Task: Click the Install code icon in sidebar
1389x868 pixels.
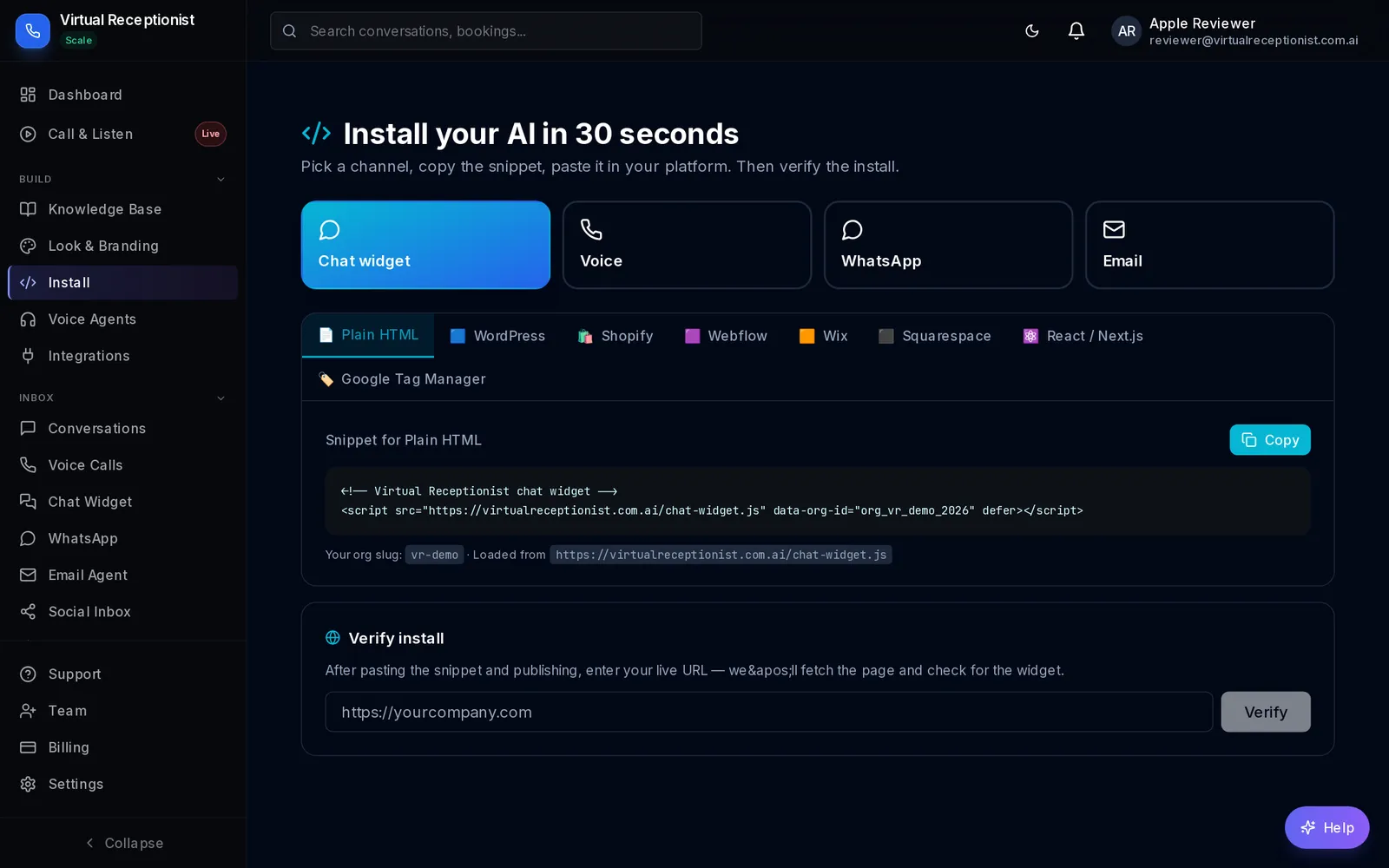Action: point(28,282)
